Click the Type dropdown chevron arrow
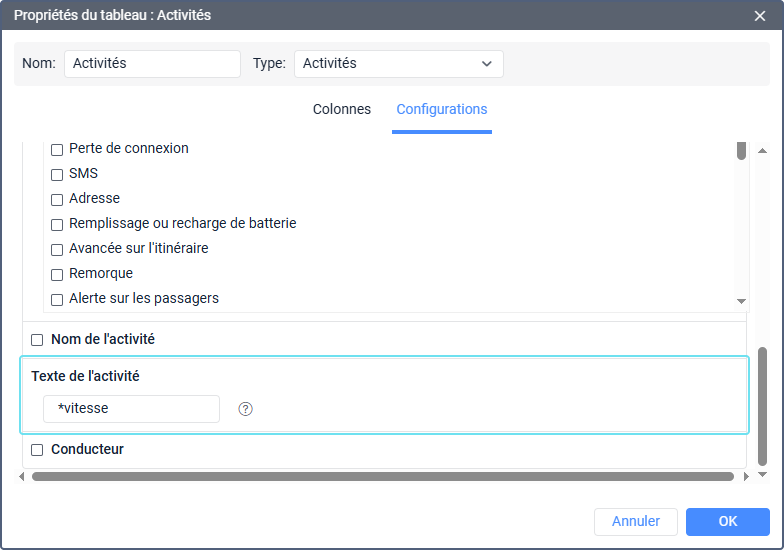 coord(486,64)
